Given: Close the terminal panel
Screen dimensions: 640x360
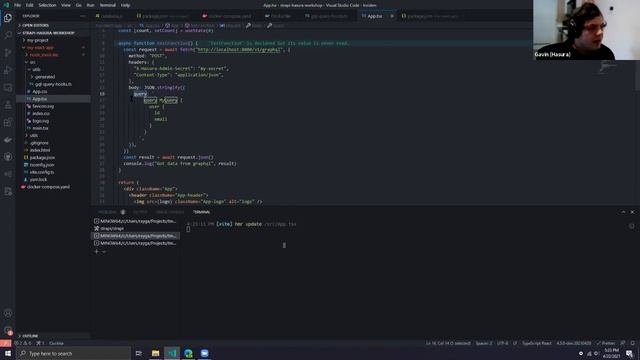Looking at the screenshot, I should point(632,212).
